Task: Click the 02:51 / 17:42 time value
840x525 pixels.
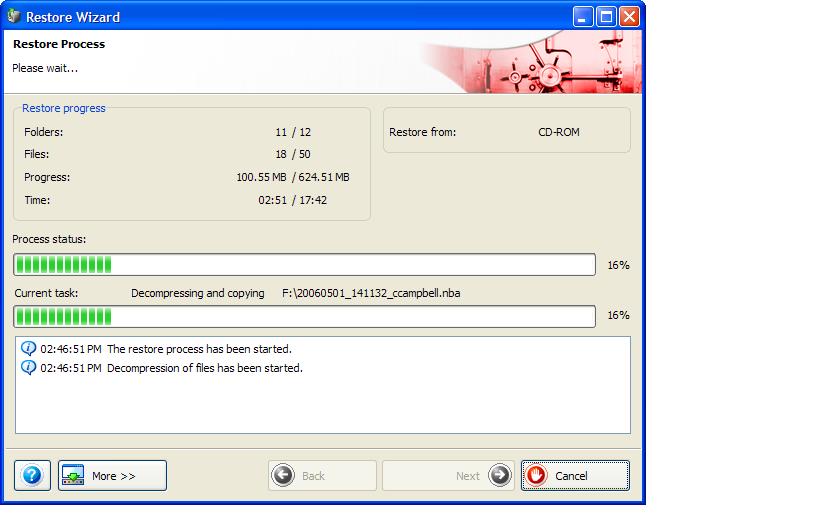Action: click(292, 200)
